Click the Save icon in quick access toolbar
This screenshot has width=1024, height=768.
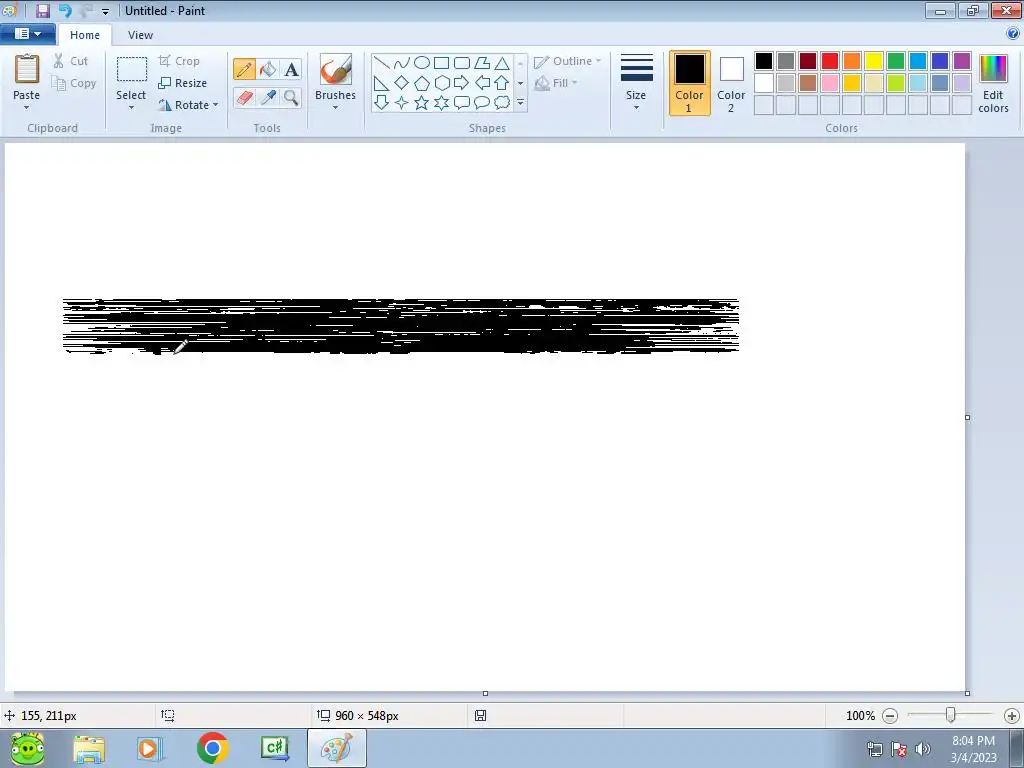coord(43,10)
